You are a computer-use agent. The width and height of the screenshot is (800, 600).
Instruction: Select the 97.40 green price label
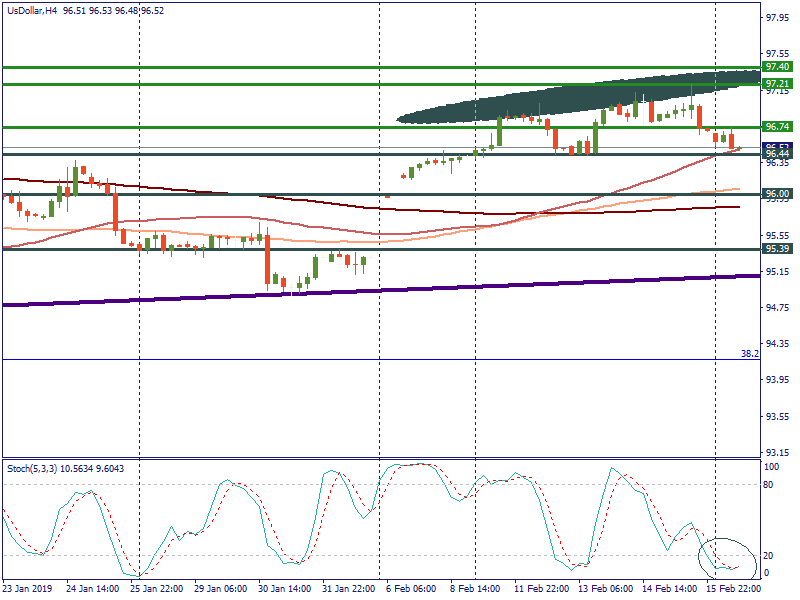pos(777,67)
